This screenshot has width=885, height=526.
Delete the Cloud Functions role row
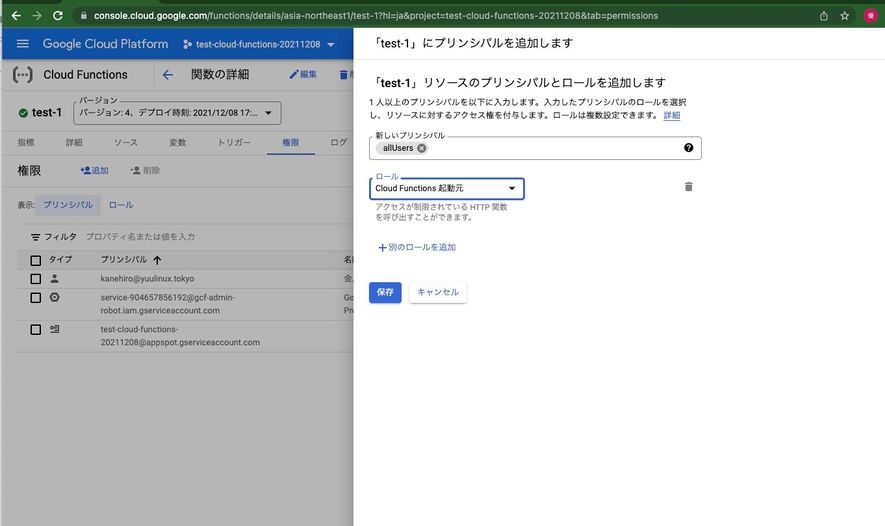[x=689, y=186]
